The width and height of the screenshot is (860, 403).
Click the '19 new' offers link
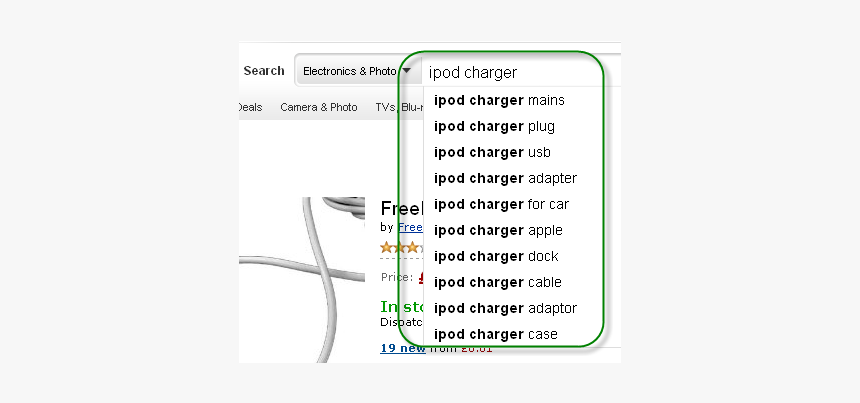click(402, 348)
